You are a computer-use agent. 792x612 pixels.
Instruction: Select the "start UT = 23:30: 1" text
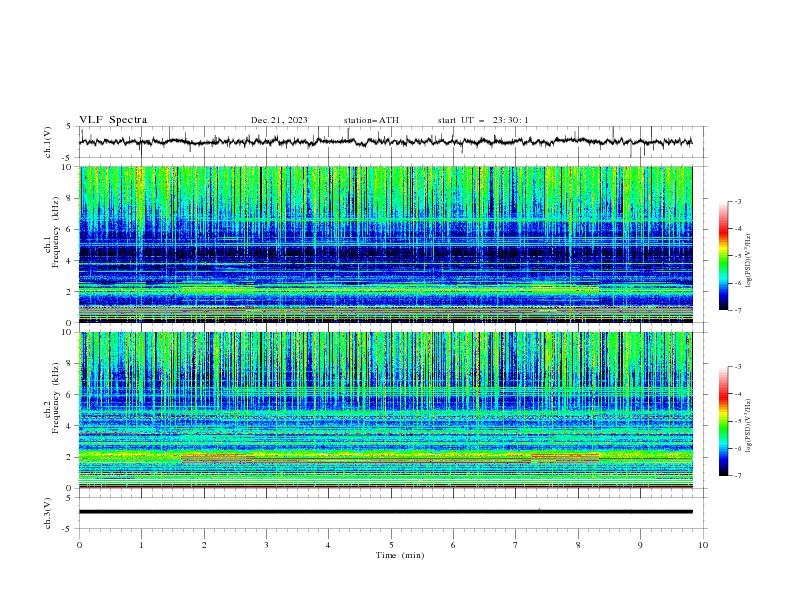(x=483, y=120)
